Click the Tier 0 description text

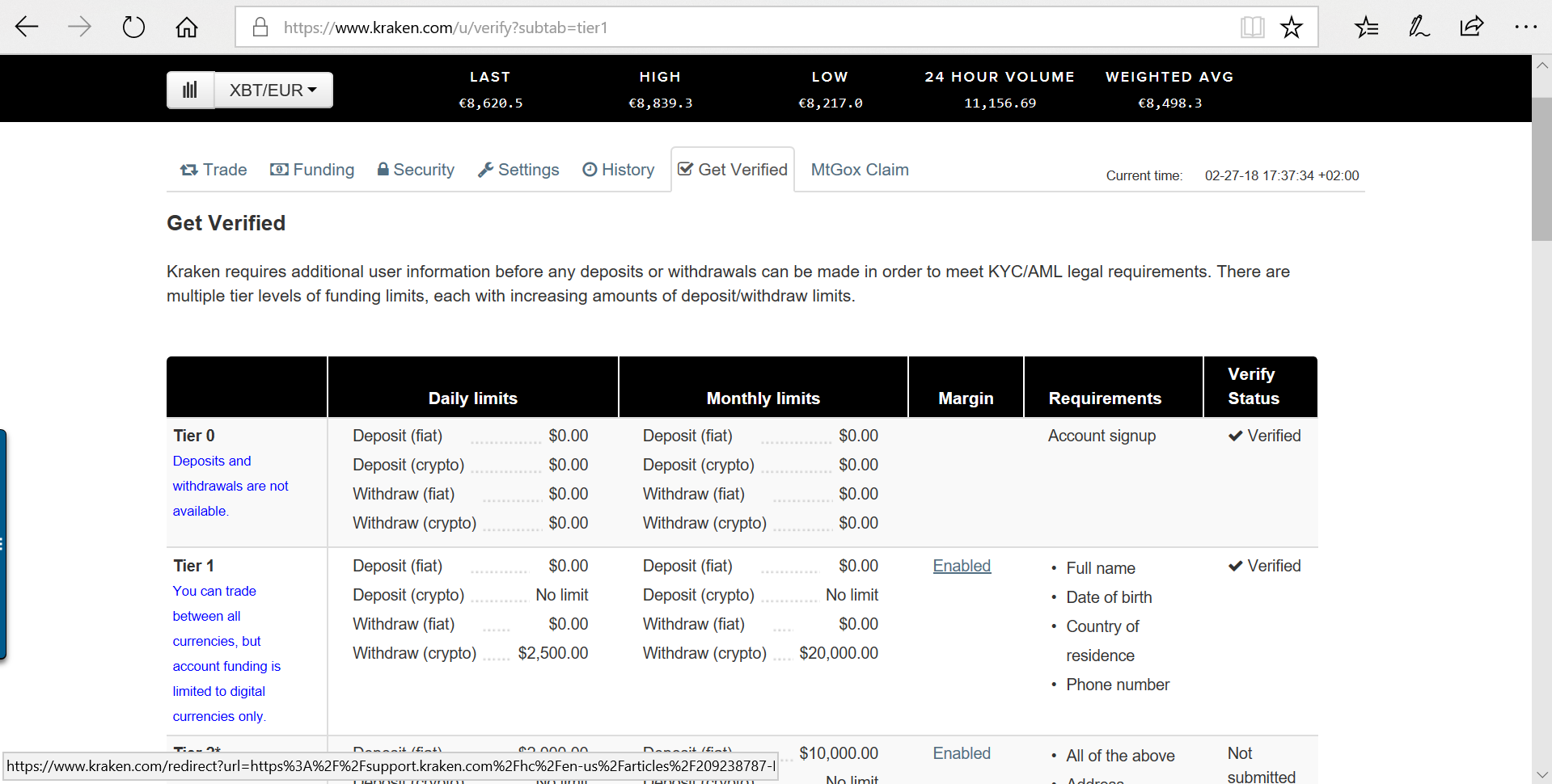coord(230,486)
